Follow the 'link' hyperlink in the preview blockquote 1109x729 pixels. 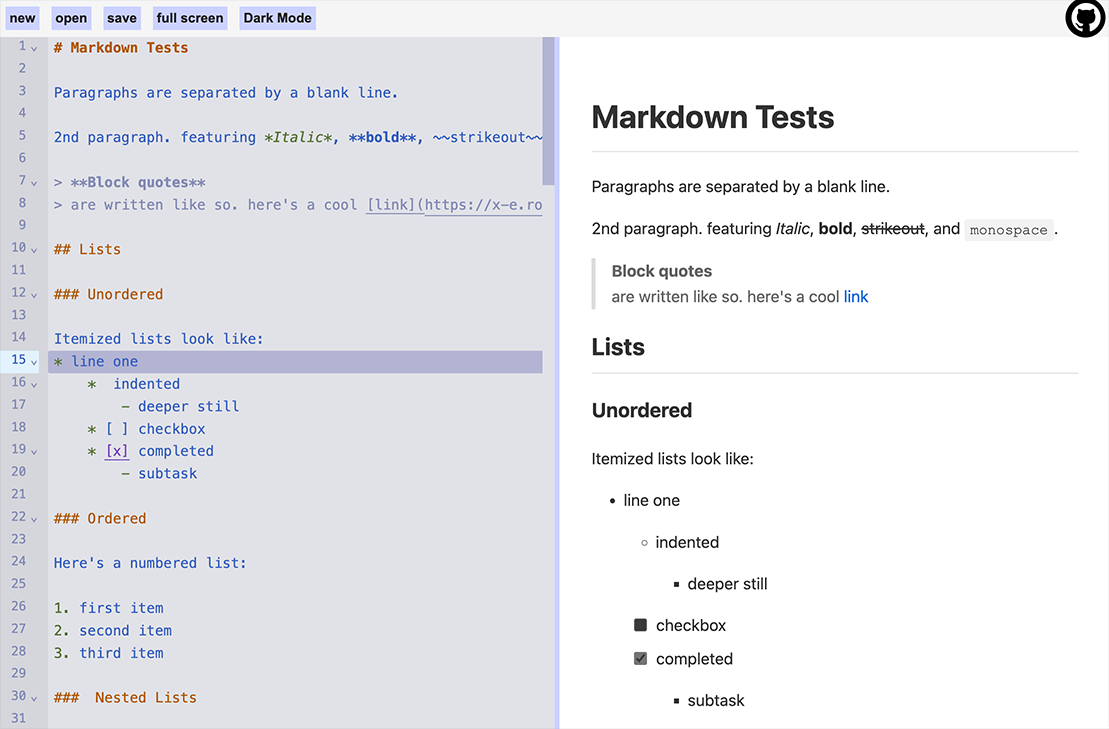(856, 297)
